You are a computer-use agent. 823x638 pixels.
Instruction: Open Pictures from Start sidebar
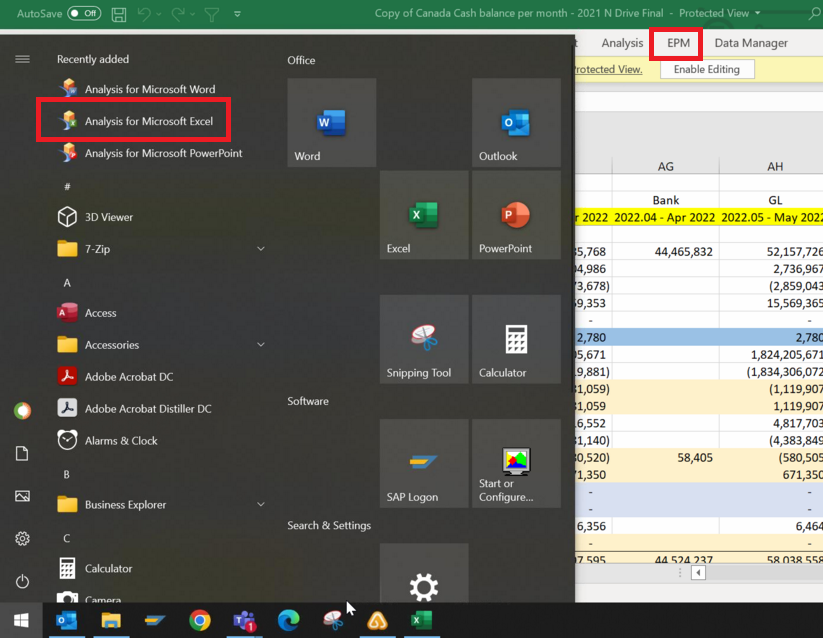[x=22, y=496]
